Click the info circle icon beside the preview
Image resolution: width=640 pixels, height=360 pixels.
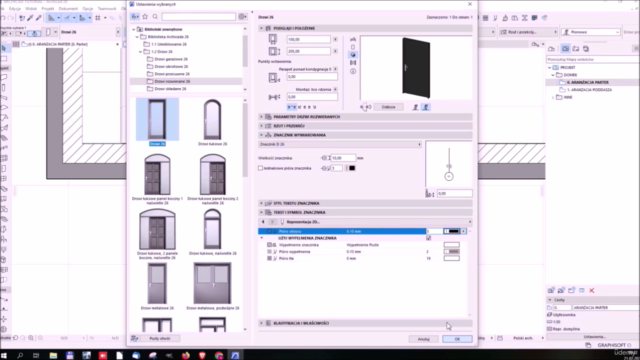(353, 71)
